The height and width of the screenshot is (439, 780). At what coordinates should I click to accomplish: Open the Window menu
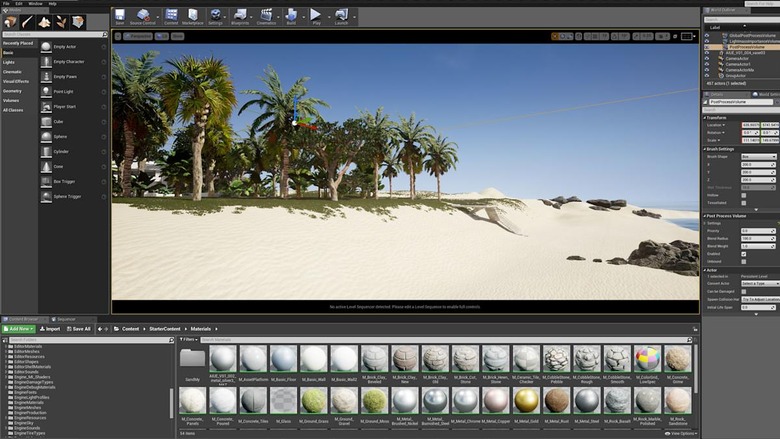35,3
